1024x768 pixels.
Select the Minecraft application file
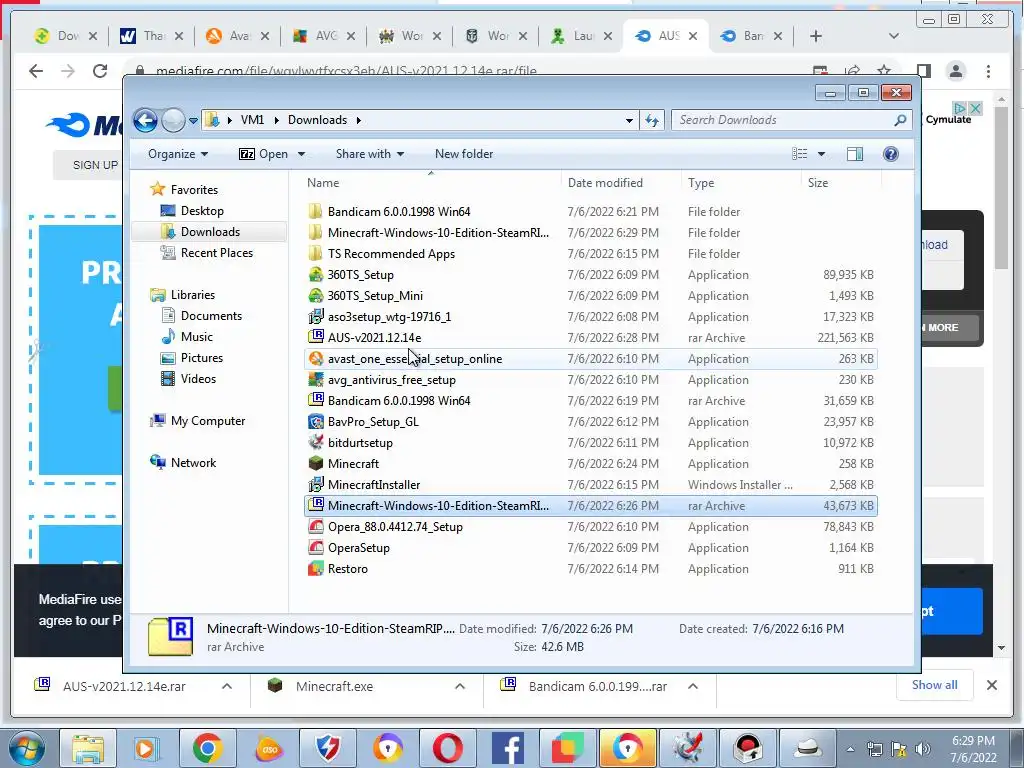pos(353,464)
